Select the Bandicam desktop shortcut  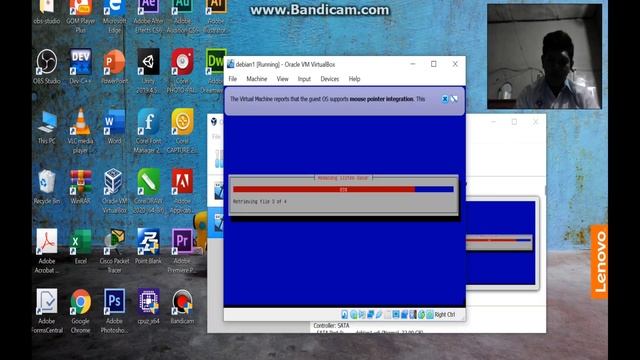click(x=182, y=307)
